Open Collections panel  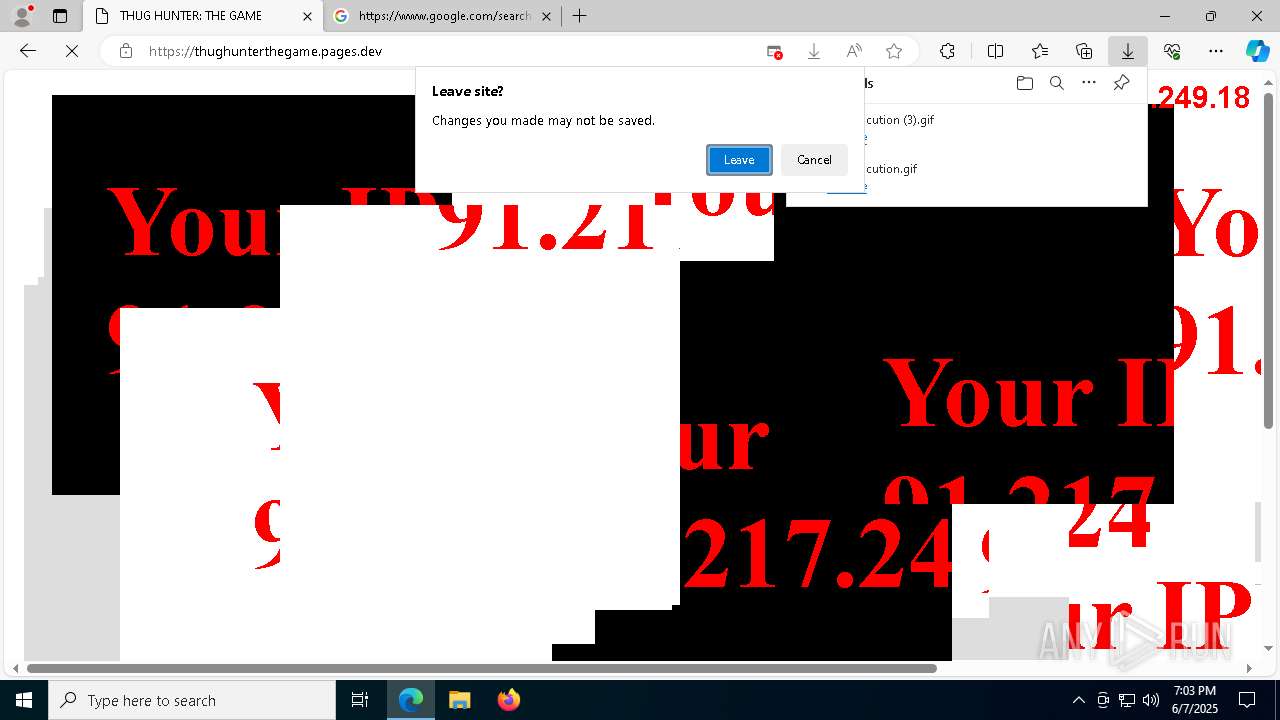coord(1084,51)
